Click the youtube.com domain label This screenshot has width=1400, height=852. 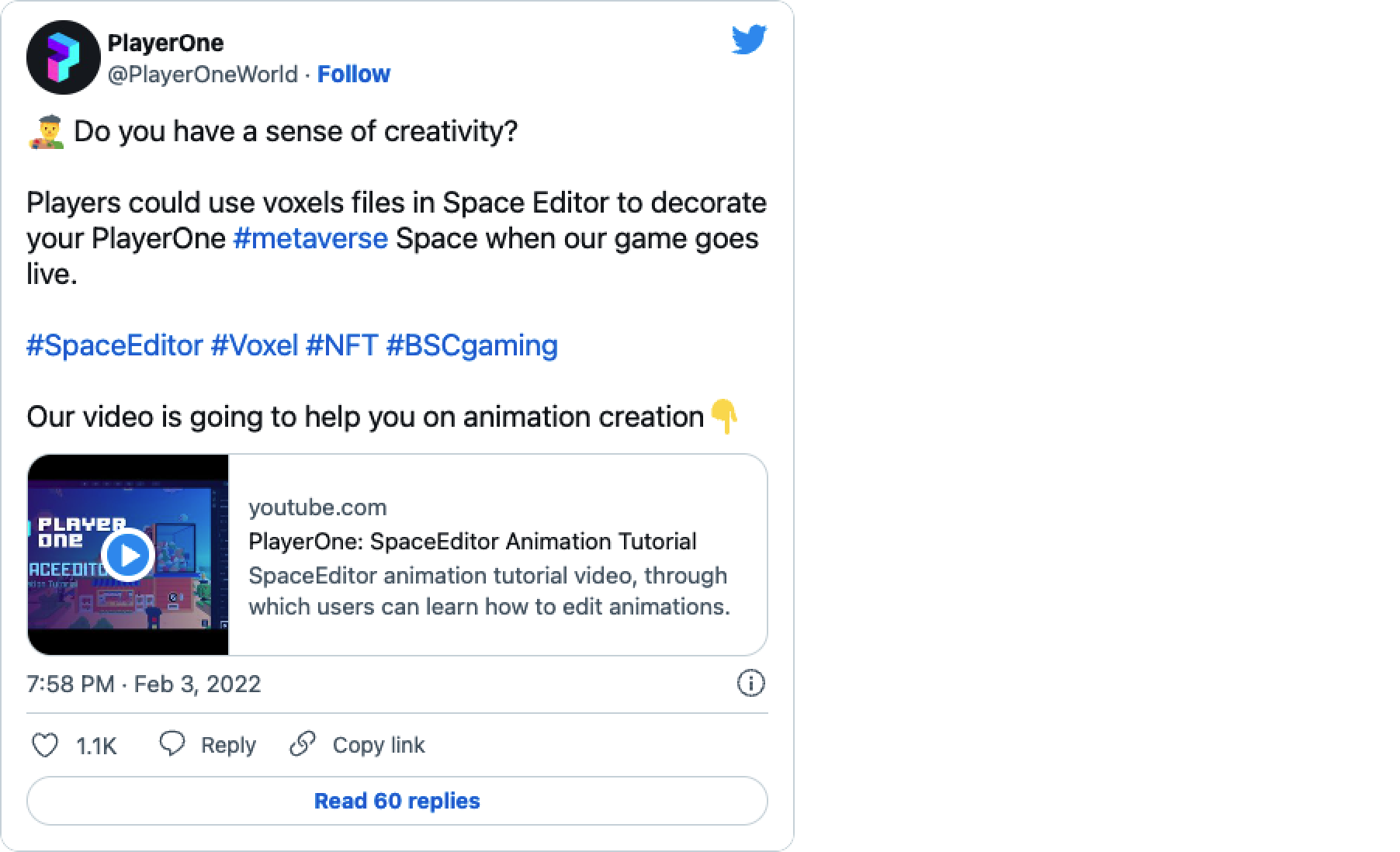(317, 507)
